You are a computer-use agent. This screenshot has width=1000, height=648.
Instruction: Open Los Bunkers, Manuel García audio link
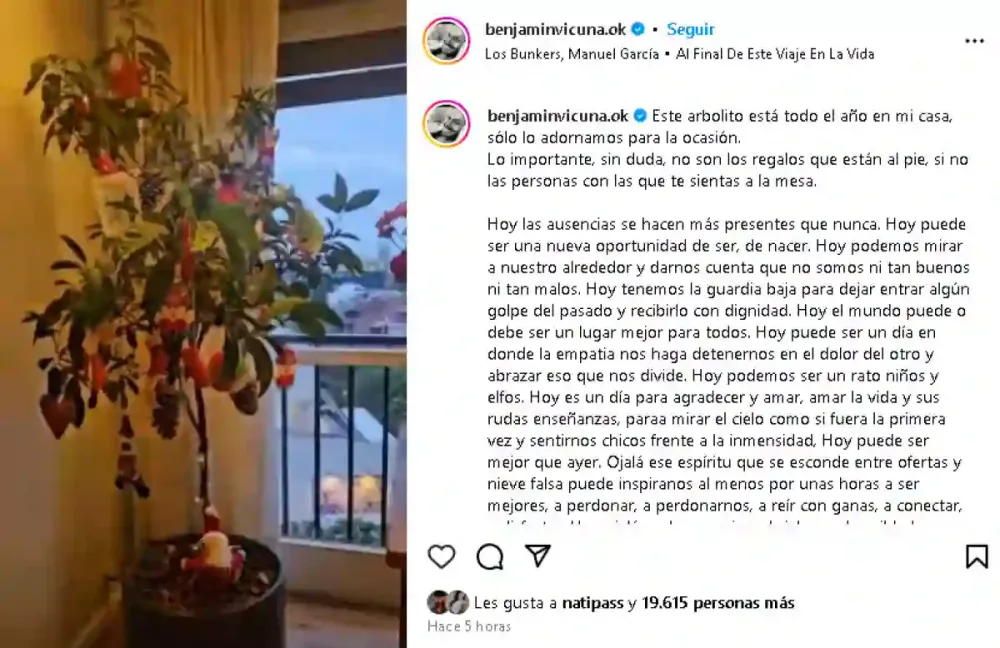point(571,54)
